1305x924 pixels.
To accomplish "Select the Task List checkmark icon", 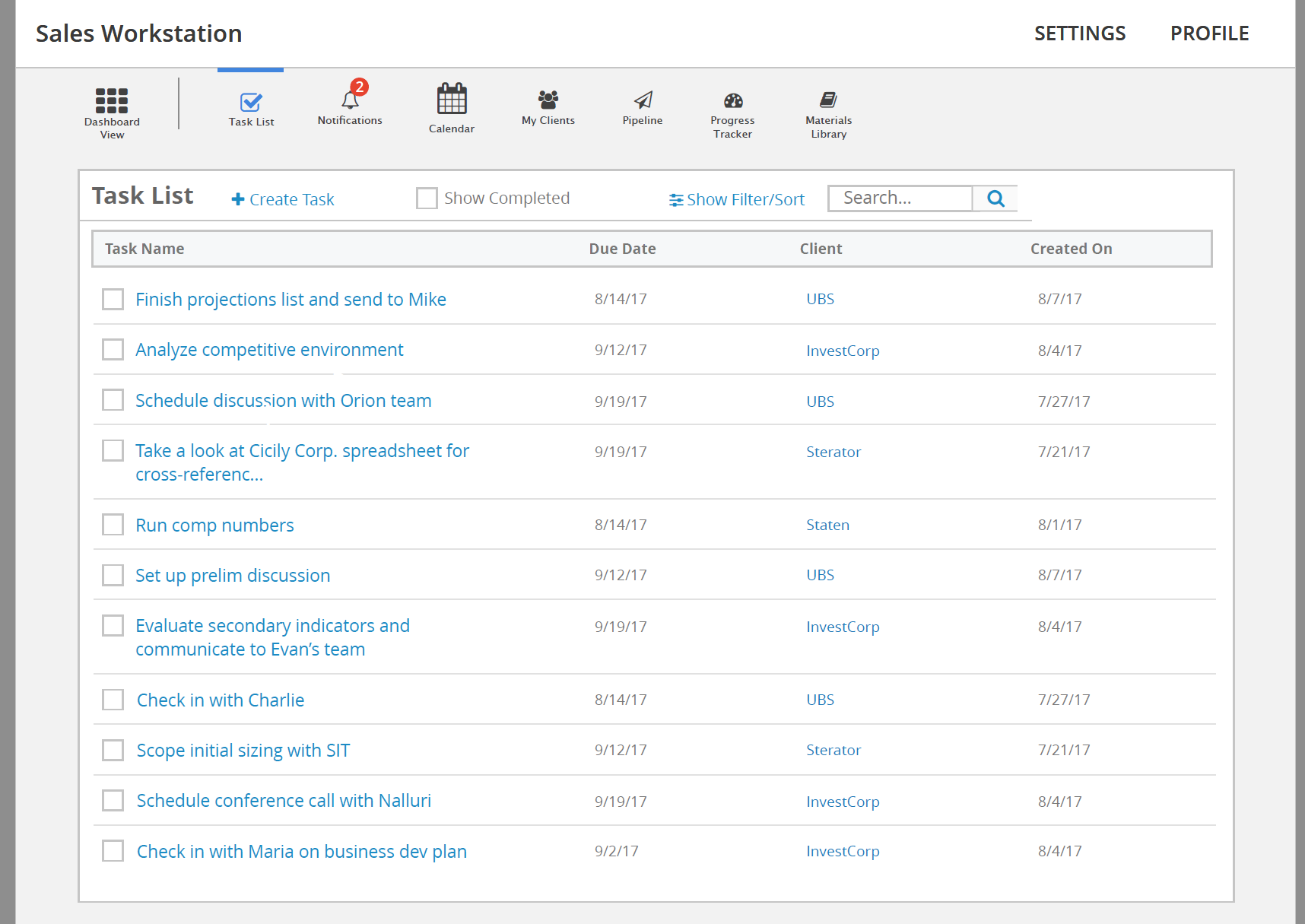I will (x=251, y=102).
